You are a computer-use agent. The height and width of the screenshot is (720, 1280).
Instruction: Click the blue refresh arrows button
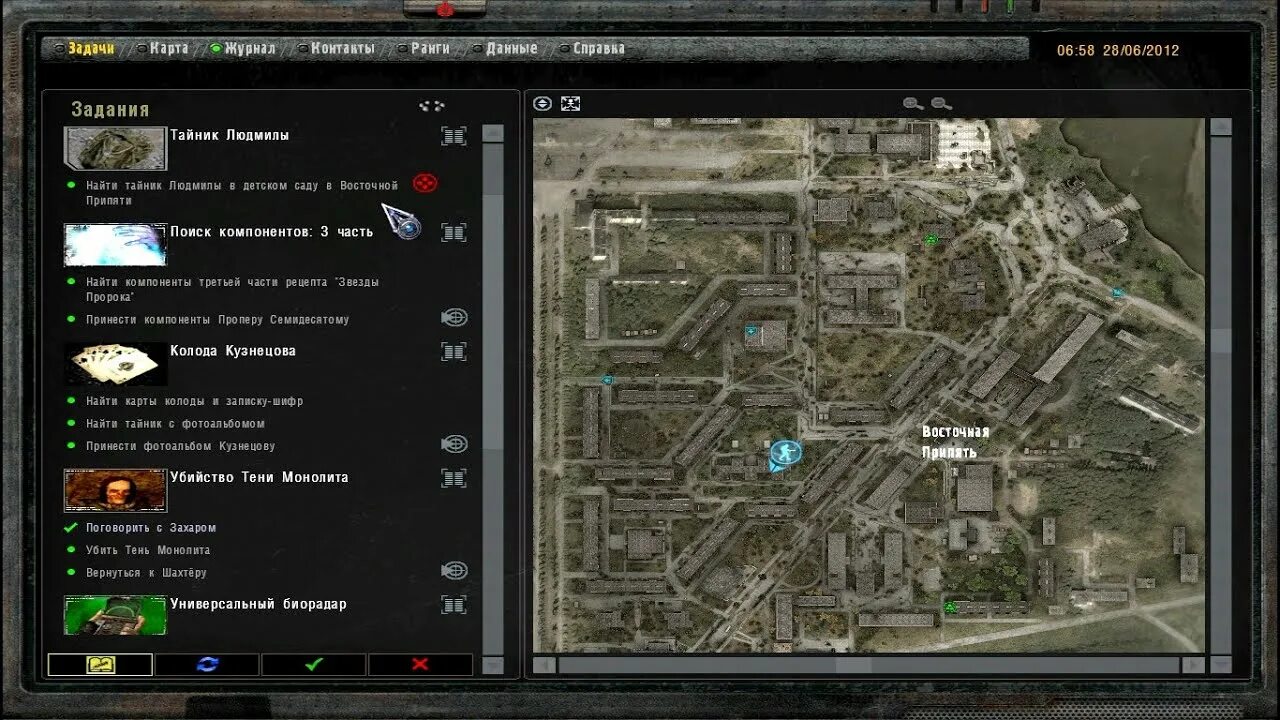(x=207, y=664)
